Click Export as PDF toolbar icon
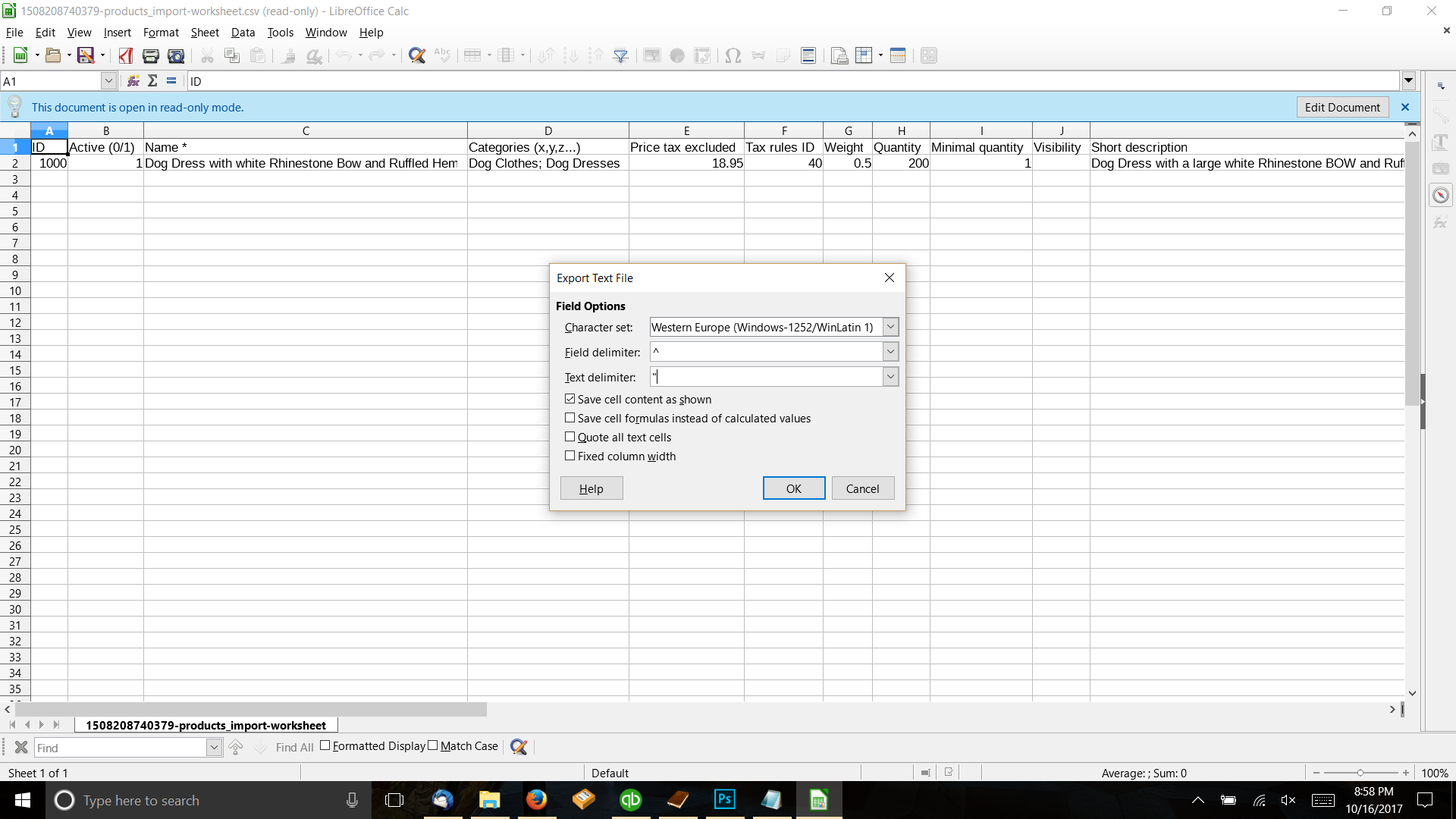Viewport: 1456px width, 819px height. tap(125, 55)
